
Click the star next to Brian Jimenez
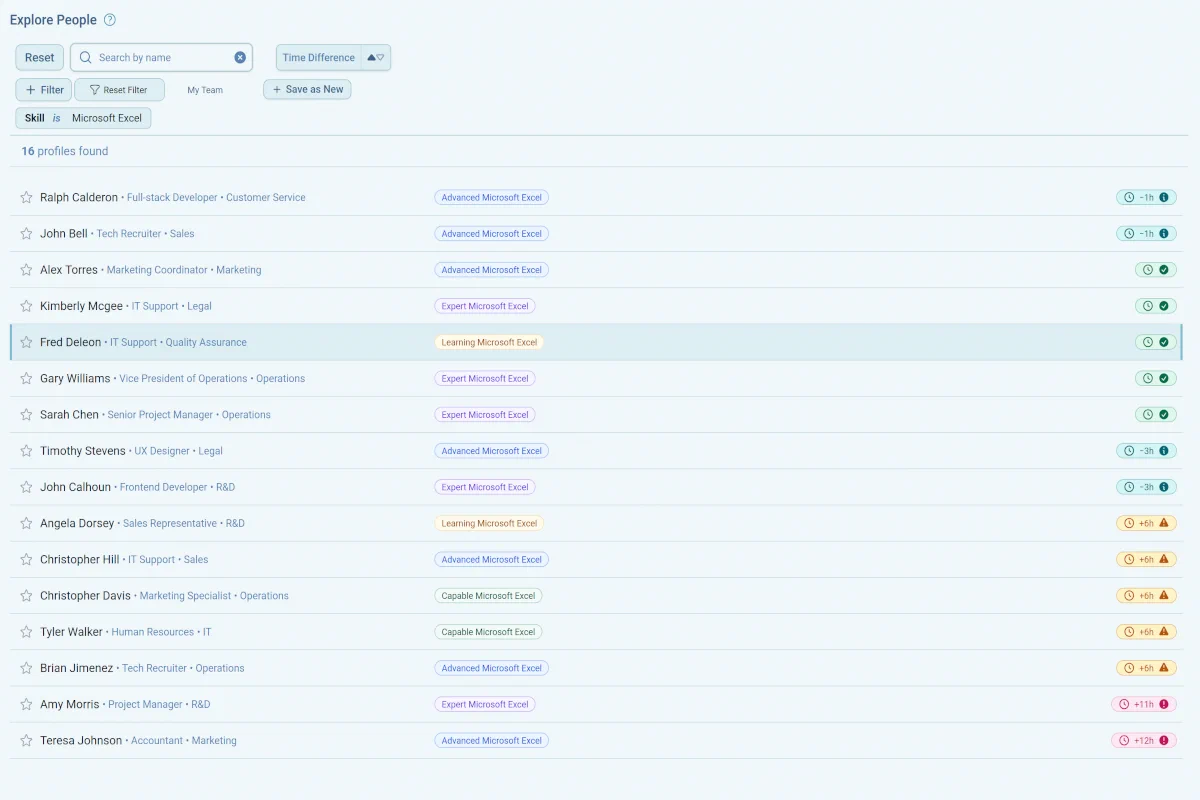(27, 668)
